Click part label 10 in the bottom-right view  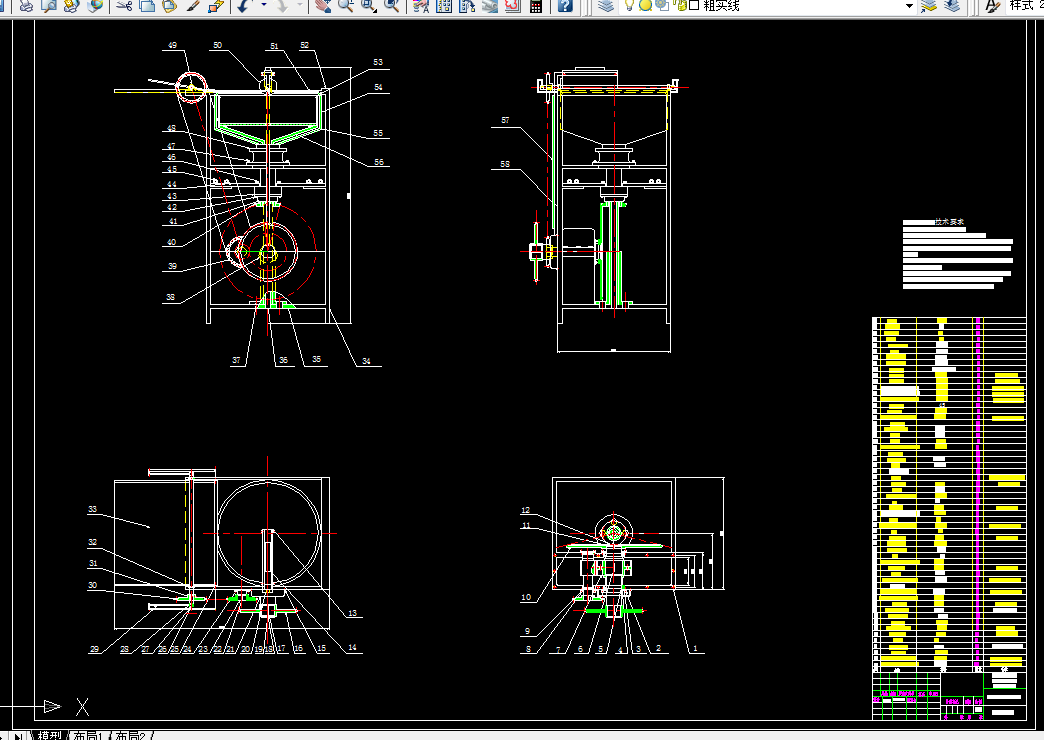(x=526, y=597)
